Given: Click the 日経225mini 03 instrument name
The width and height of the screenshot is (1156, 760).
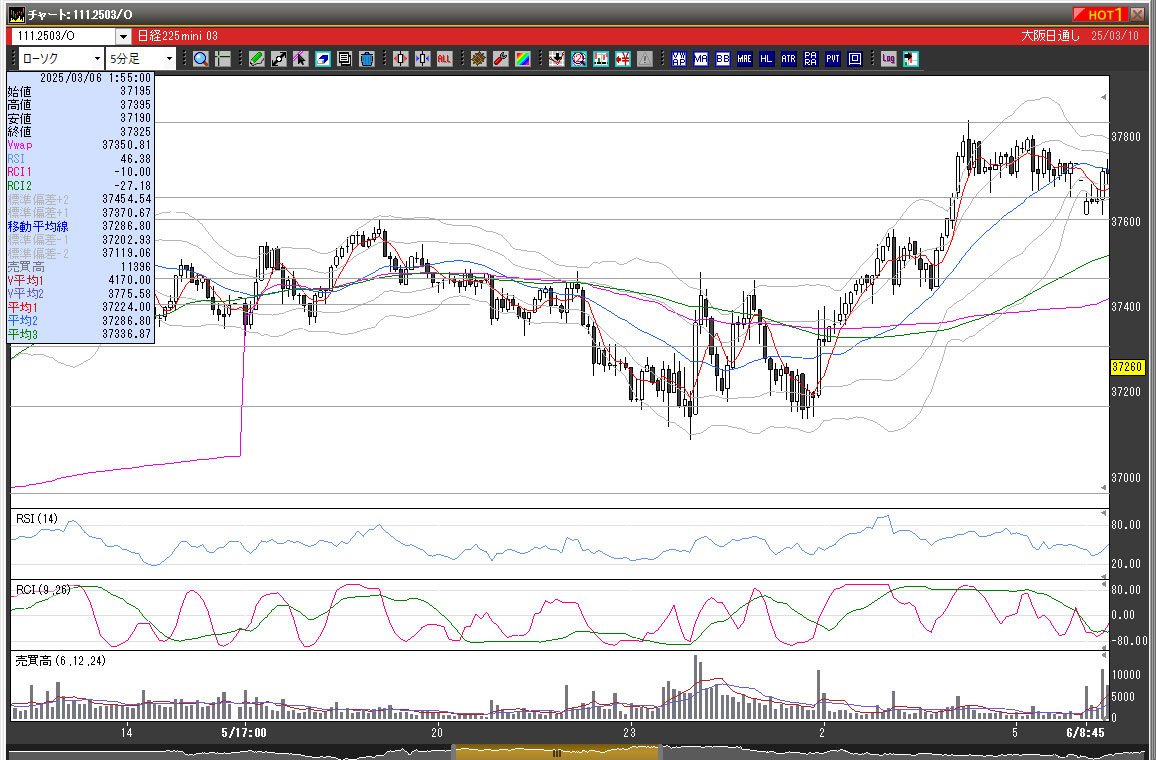Looking at the screenshot, I should (178, 36).
